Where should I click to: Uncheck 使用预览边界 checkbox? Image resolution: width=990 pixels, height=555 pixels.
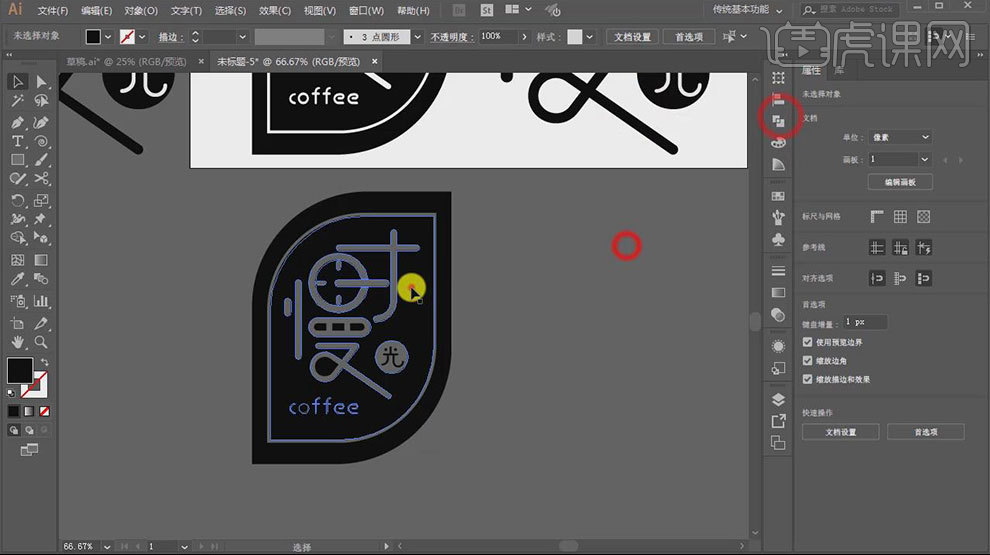click(x=808, y=342)
